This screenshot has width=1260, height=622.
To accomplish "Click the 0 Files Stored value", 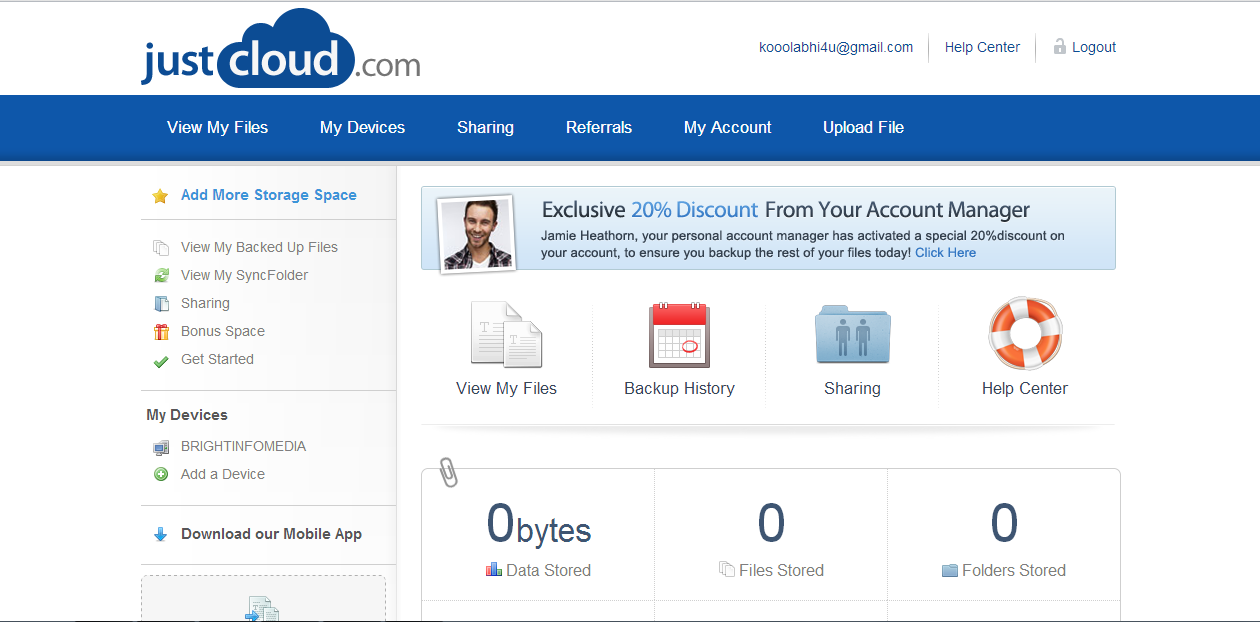I will 771,523.
